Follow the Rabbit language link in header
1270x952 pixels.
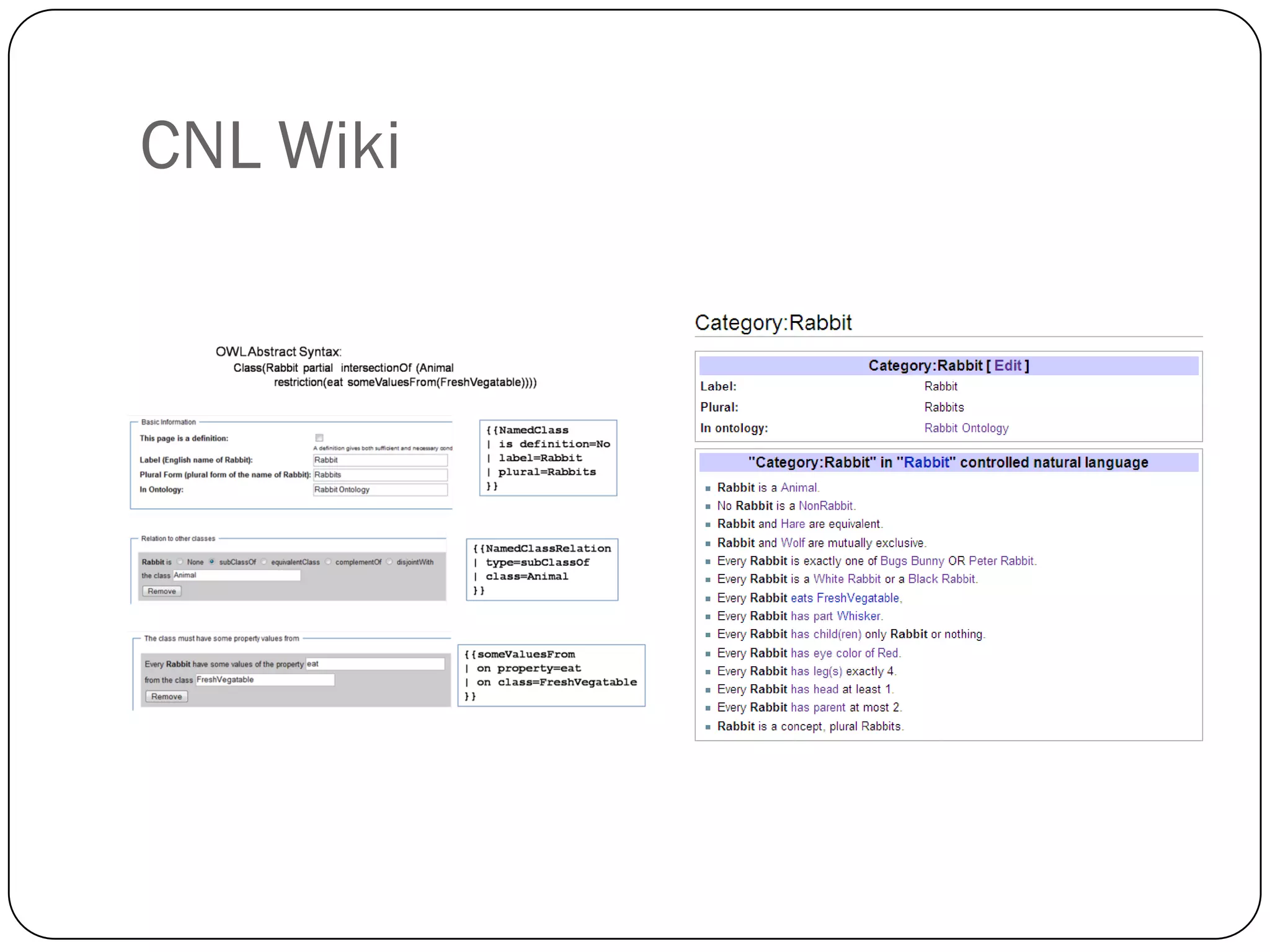pos(926,462)
